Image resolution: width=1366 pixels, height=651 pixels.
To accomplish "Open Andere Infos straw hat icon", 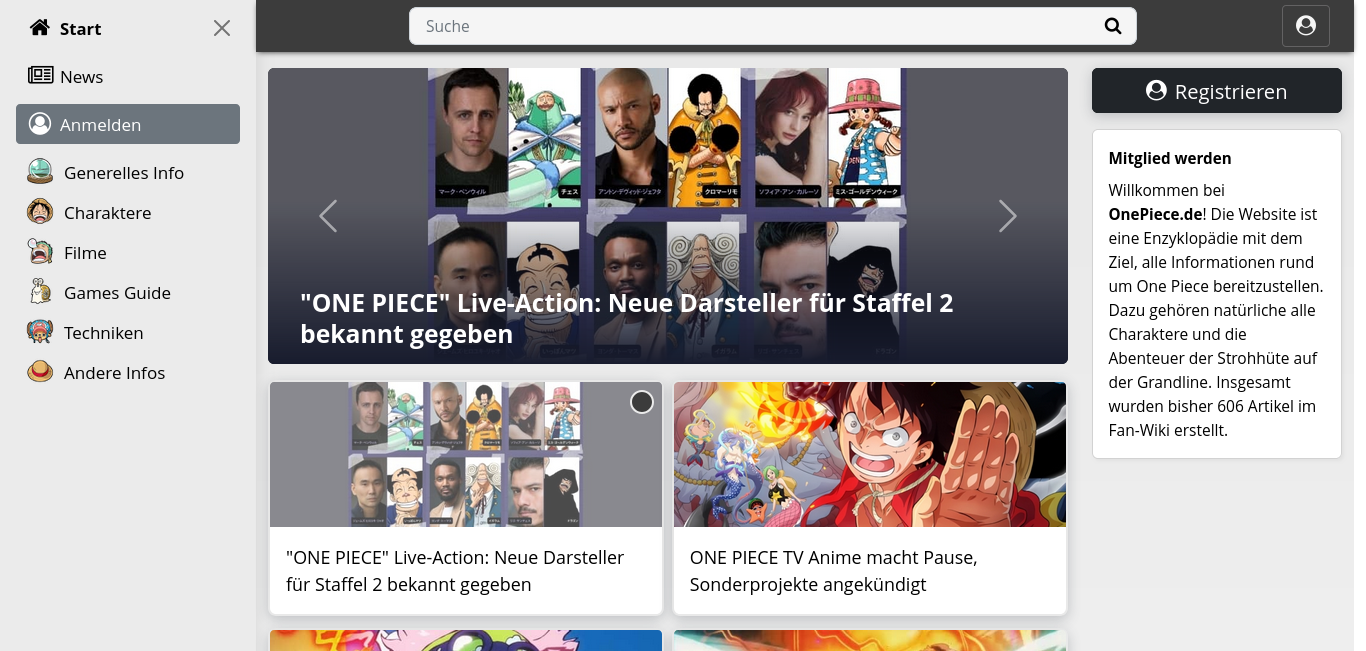I will click(40, 372).
